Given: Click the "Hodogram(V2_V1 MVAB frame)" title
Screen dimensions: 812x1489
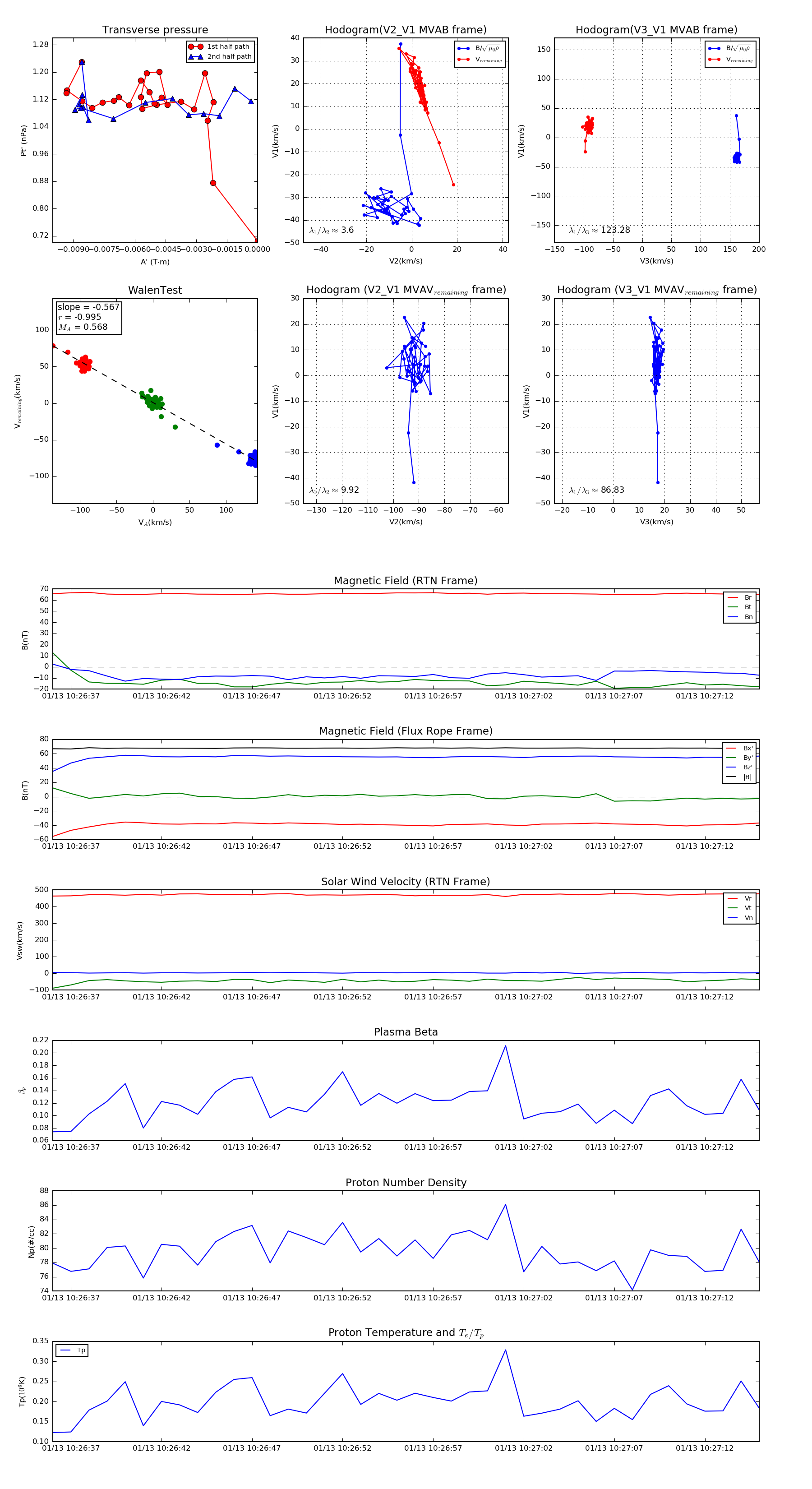Looking at the screenshot, I should pos(406,29).
